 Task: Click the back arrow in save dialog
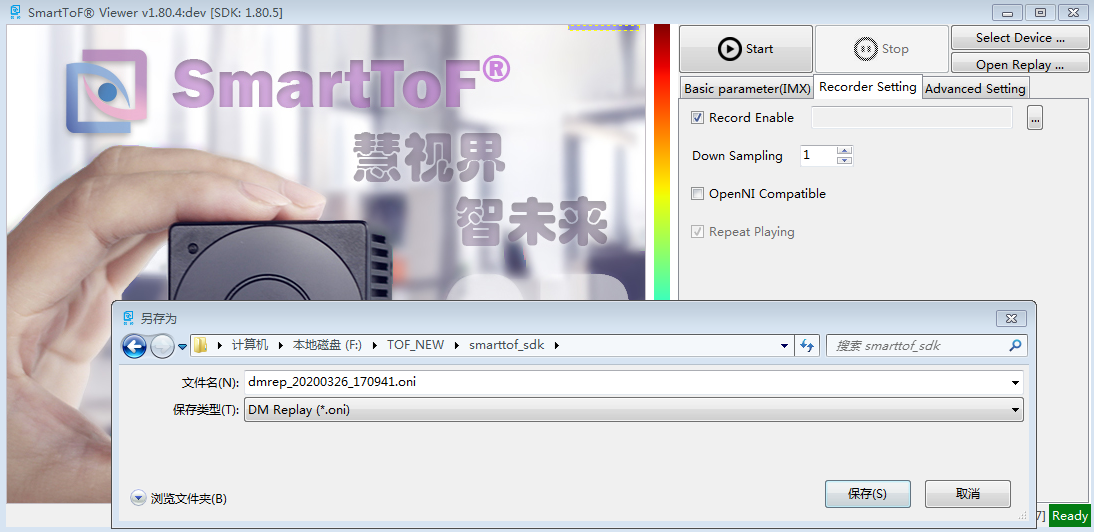tap(134, 346)
